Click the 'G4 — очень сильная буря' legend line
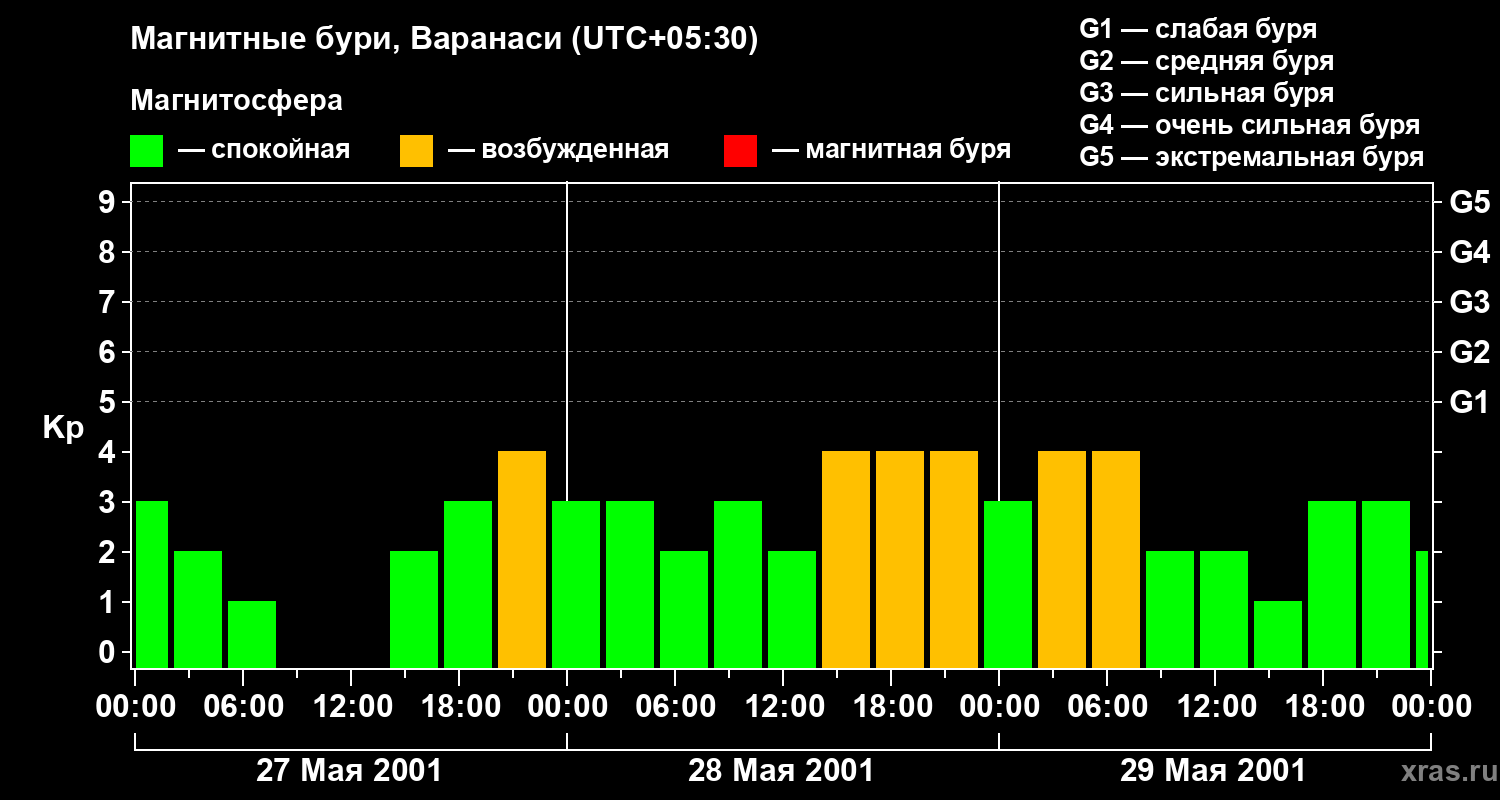The height and width of the screenshot is (800, 1500). 1250,125
